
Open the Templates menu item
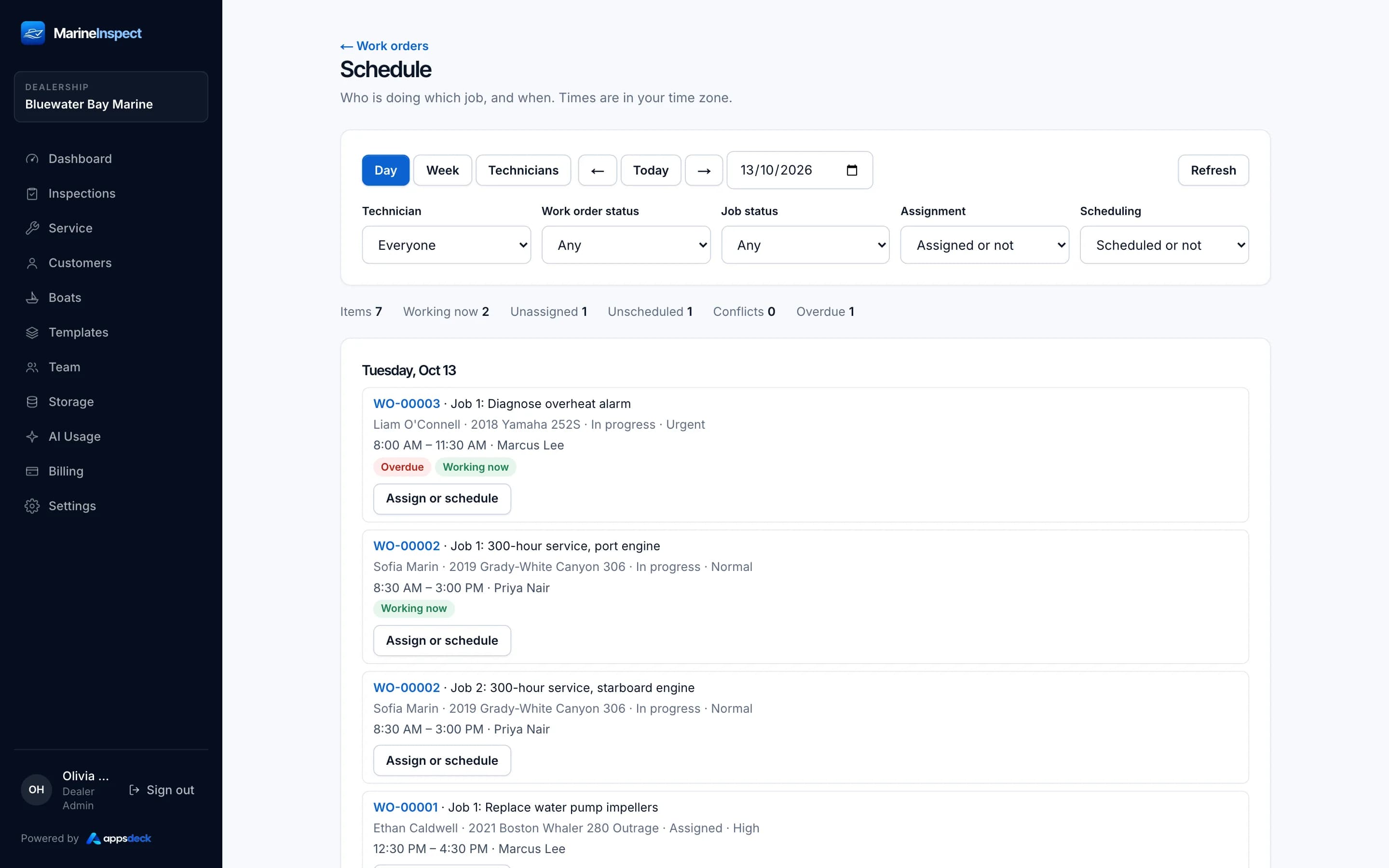[x=111, y=332]
